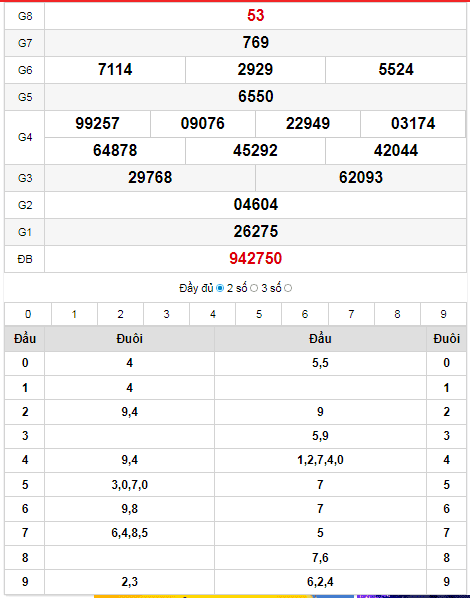The width and height of the screenshot is (470, 598).
Task: Switch to digit filter tab 3
Action: coord(167,314)
